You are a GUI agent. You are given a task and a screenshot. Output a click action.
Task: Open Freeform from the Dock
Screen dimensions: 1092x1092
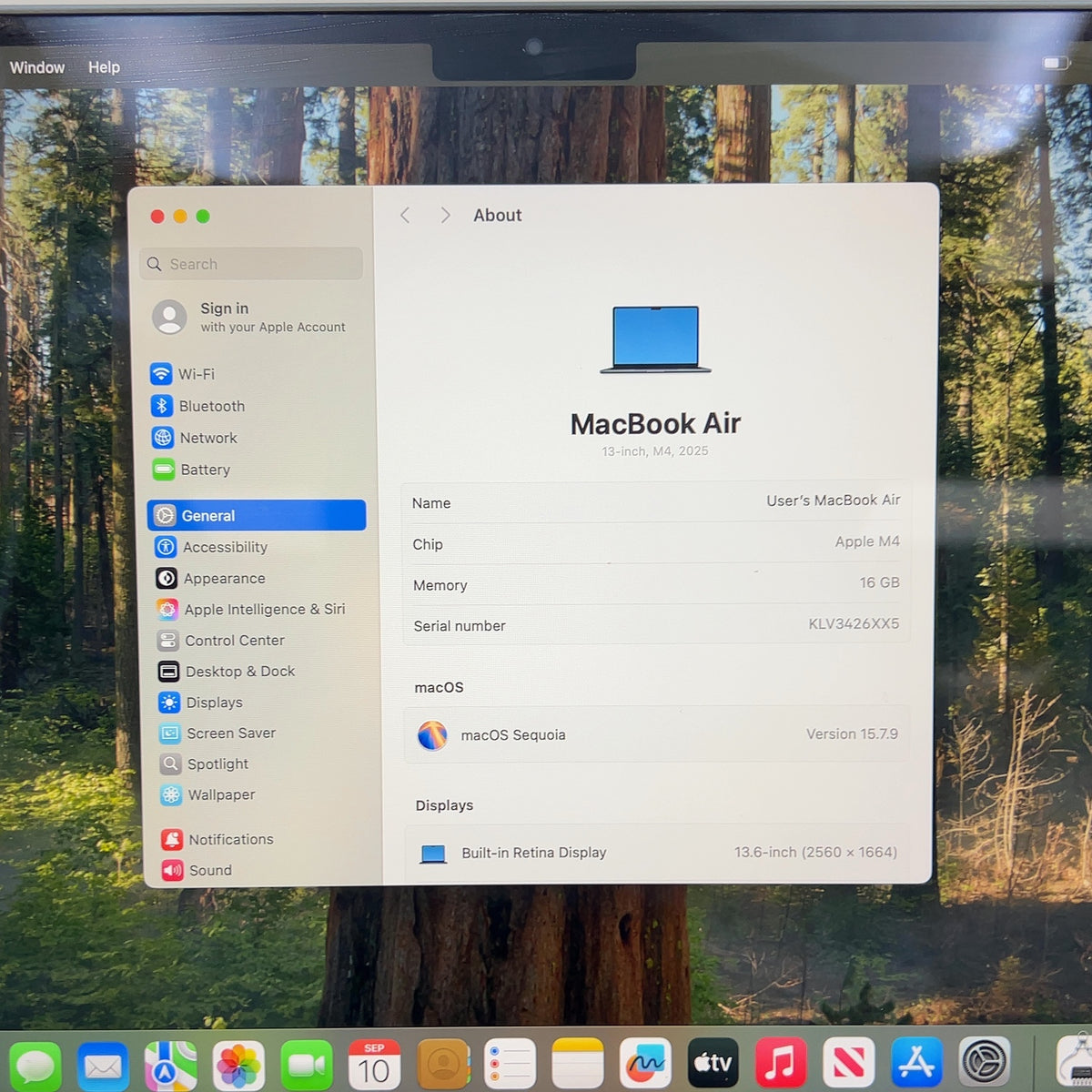point(645,1064)
